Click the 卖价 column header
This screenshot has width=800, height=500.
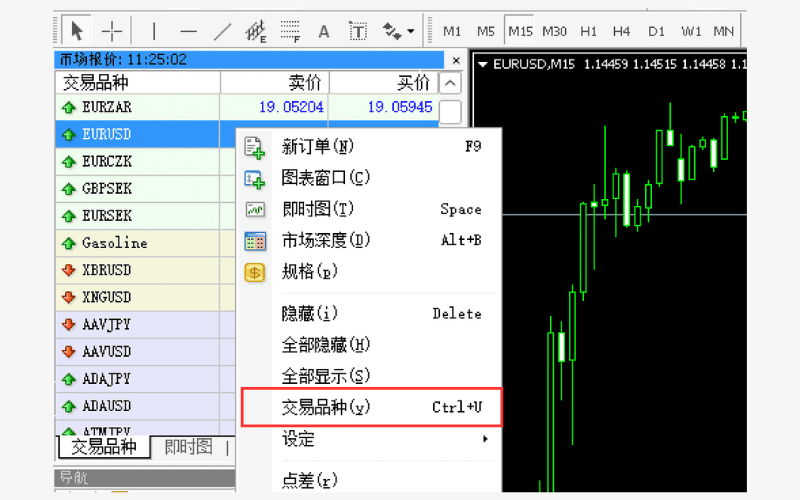[274, 82]
